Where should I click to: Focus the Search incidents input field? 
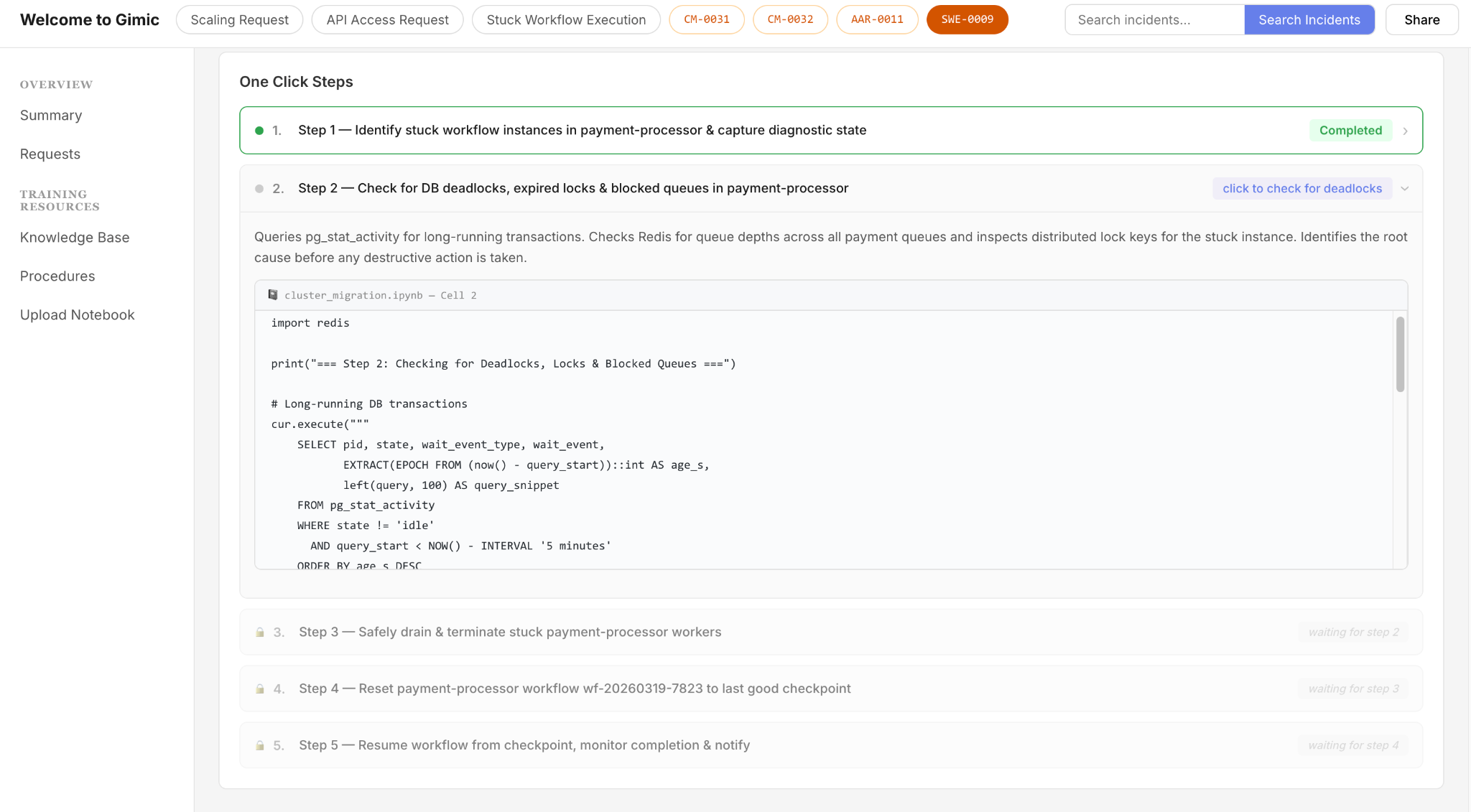pos(1155,20)
